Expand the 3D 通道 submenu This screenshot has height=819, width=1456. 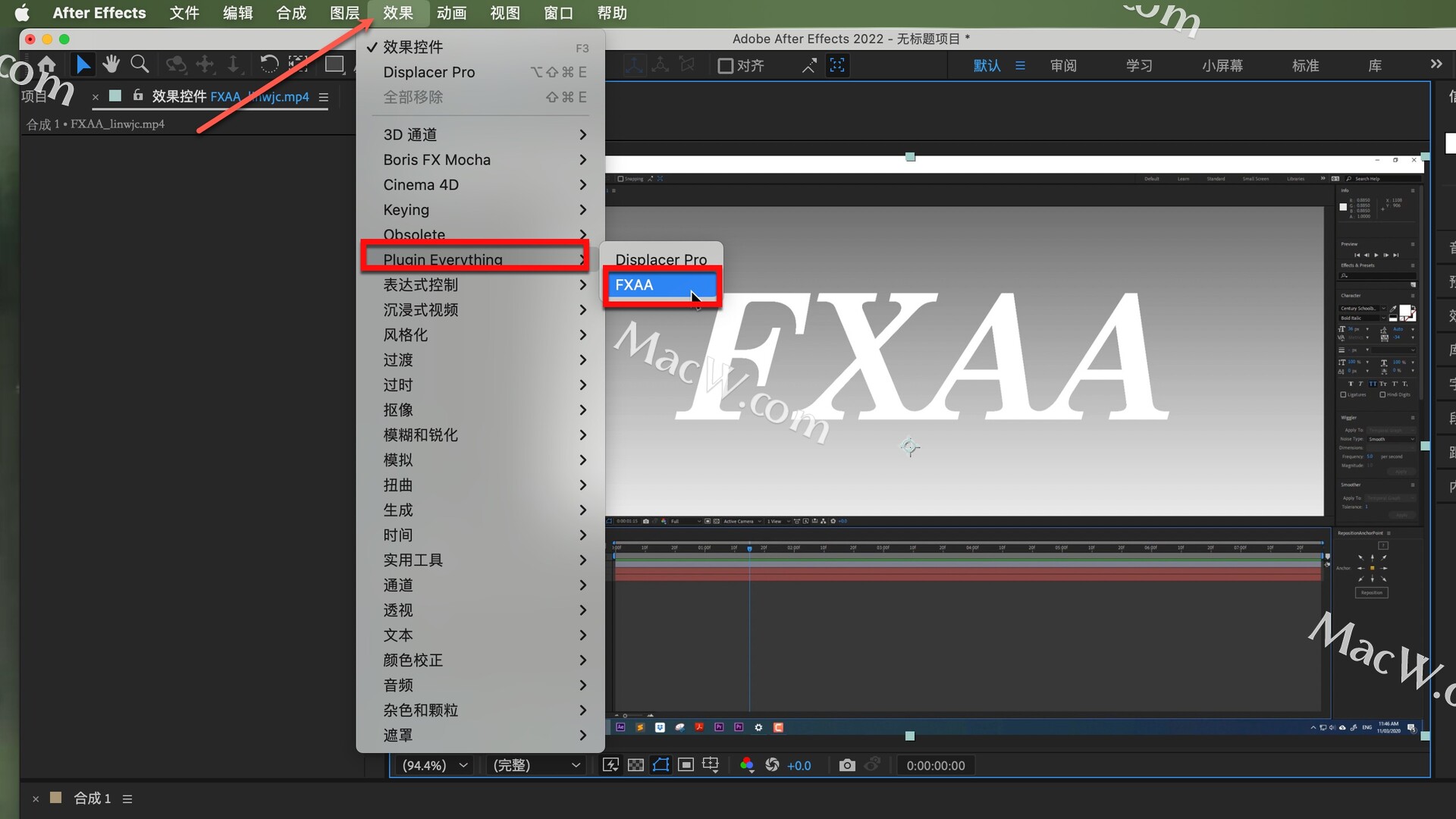[x=480, y=134]
